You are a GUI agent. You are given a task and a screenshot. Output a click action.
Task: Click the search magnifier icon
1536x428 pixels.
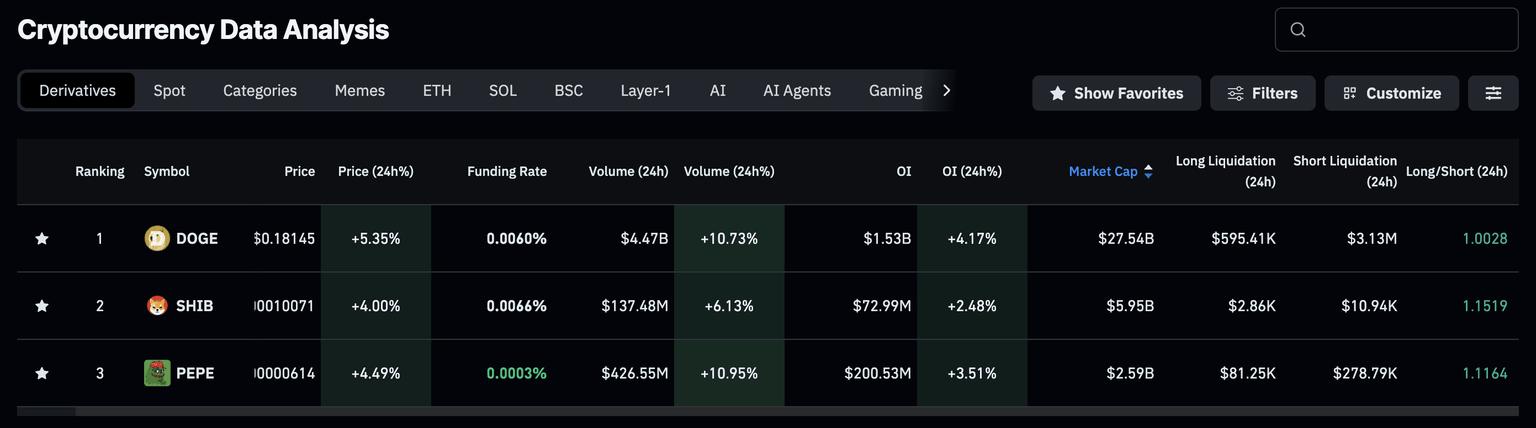pyautogui.click(x=1298, y=30)
